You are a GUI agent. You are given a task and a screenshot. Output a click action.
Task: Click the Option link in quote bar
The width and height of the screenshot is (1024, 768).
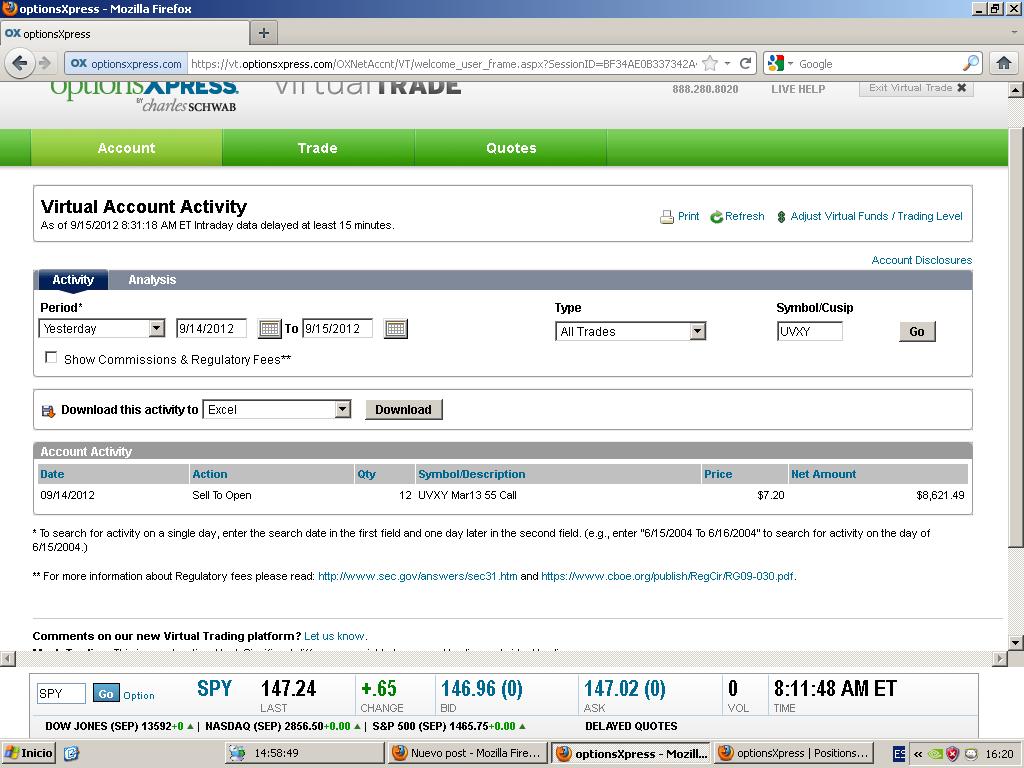click(139, 696)
